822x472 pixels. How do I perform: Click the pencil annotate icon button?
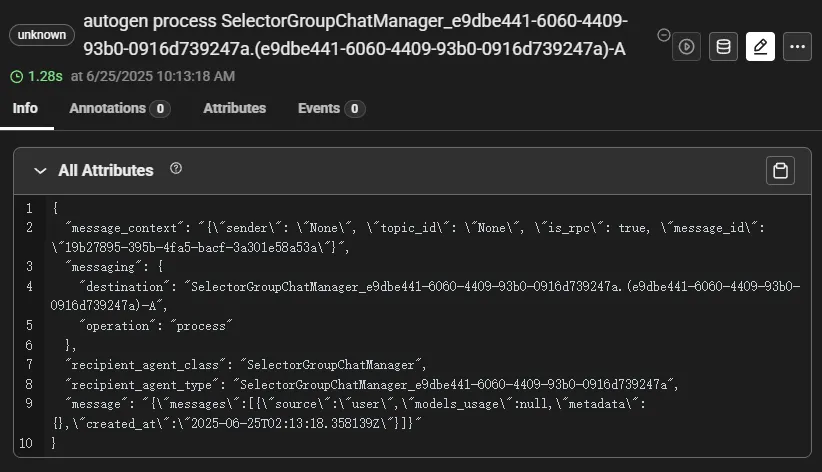[x=760, y=47]
